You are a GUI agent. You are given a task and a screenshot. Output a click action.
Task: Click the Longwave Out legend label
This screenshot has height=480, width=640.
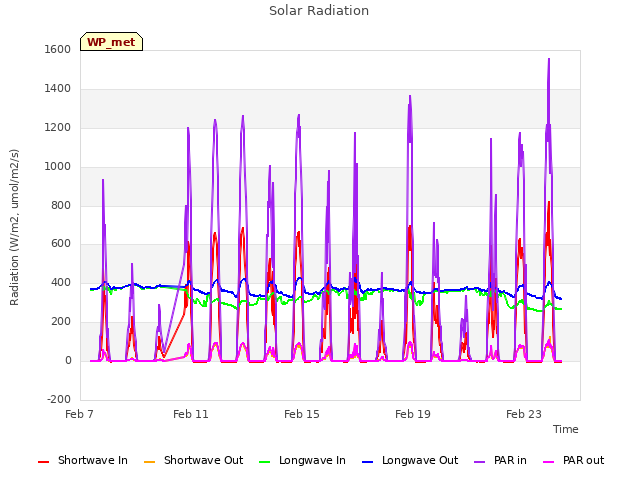(420, 460)
